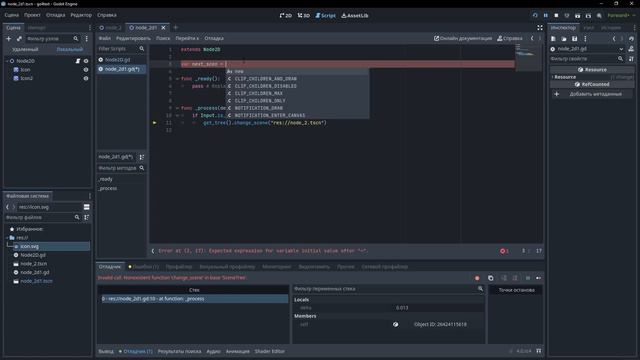Open the Редактор menu
640x360 pixels.
coord(81,15)
